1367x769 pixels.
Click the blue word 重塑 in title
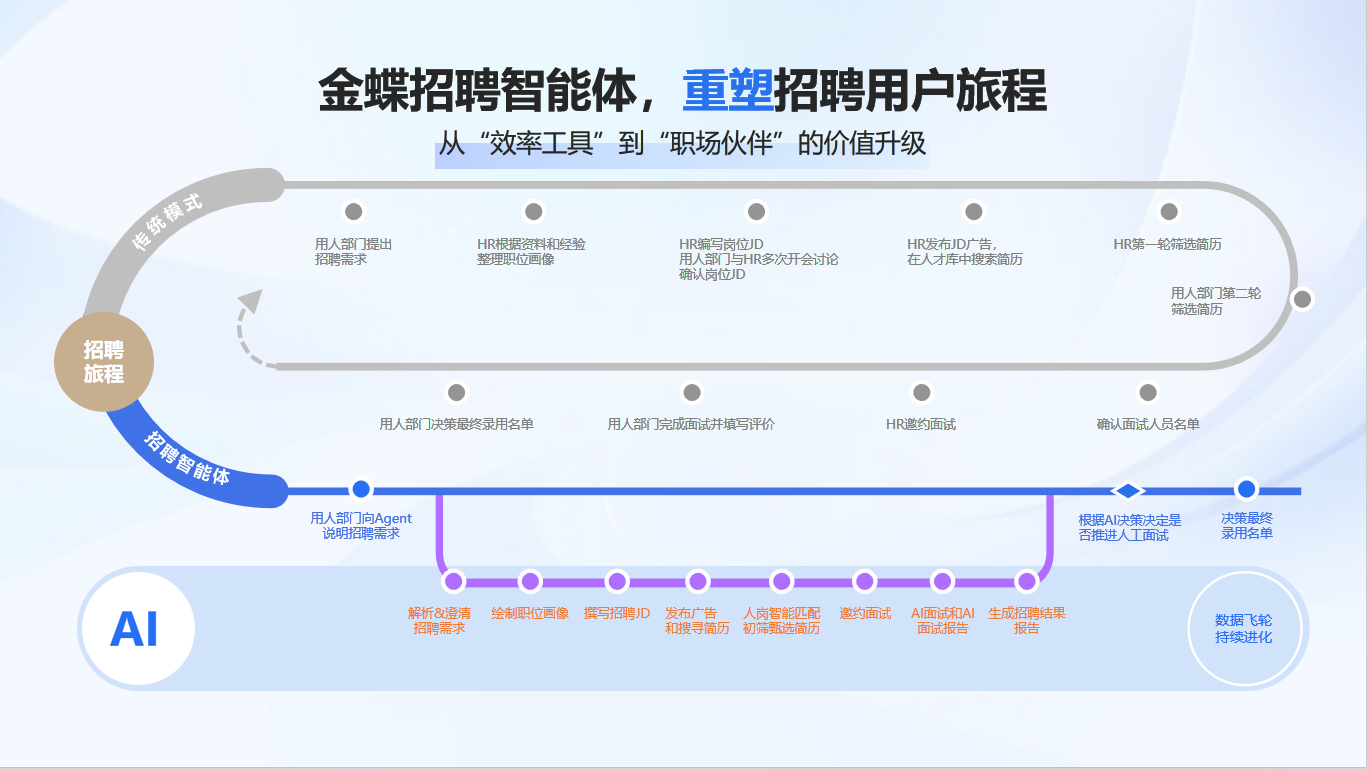(x=728, y=91)
